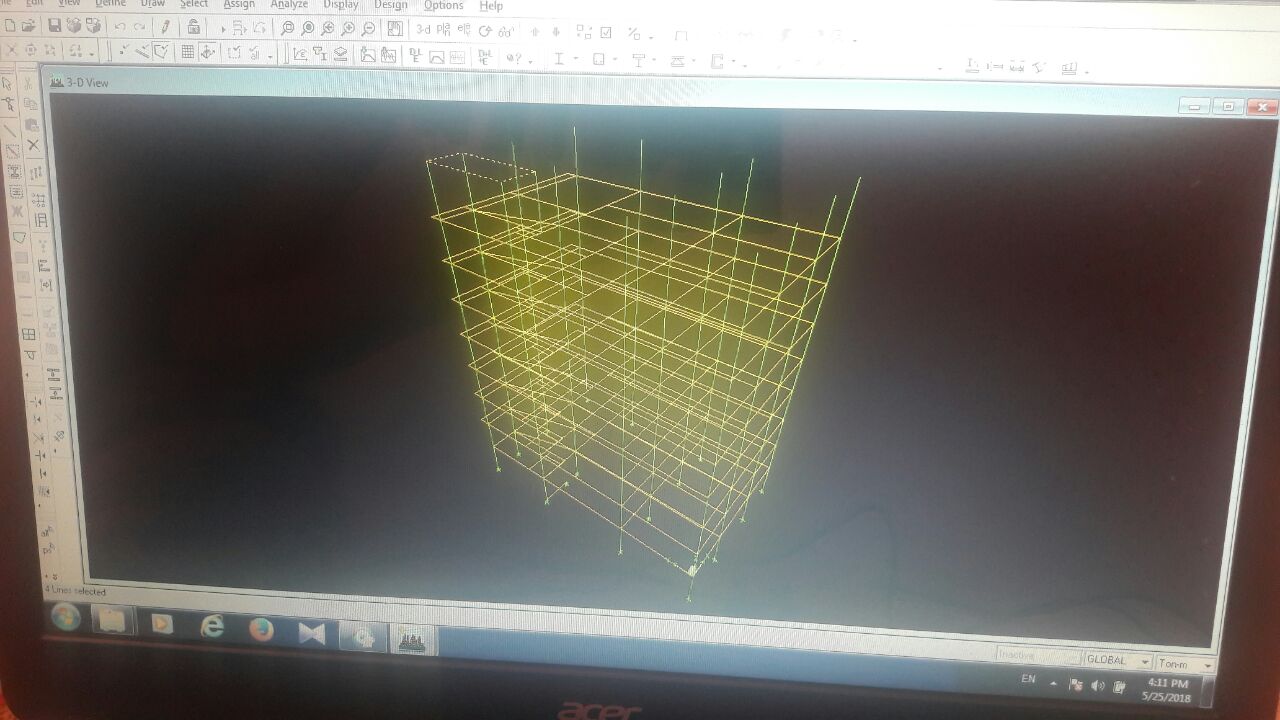Open the Windows Start button
1280x720 pixels.
[65, 617]
